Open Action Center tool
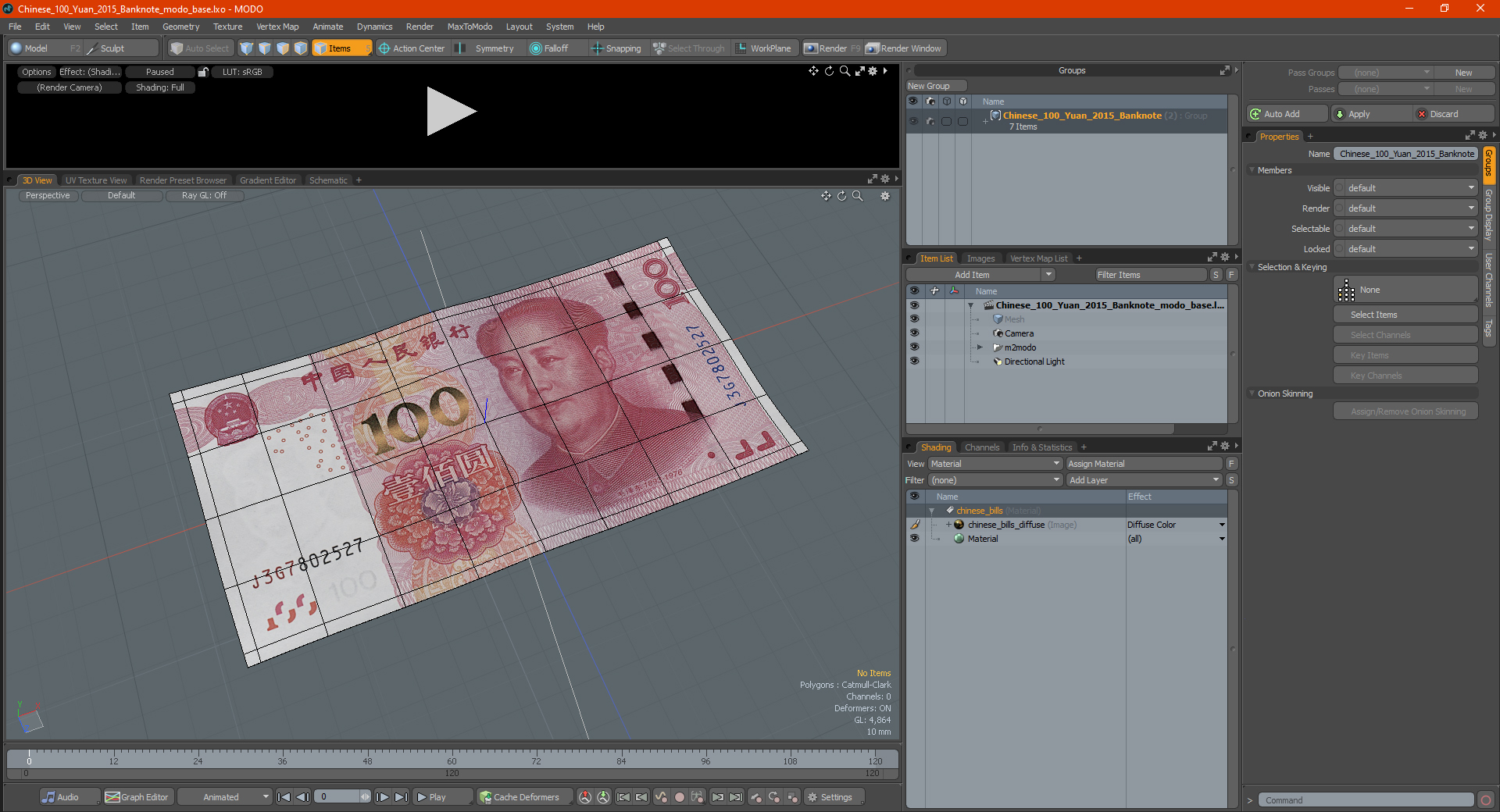Screen dimensions: 1500x812 pyautogui.click(x=412, y=48)
